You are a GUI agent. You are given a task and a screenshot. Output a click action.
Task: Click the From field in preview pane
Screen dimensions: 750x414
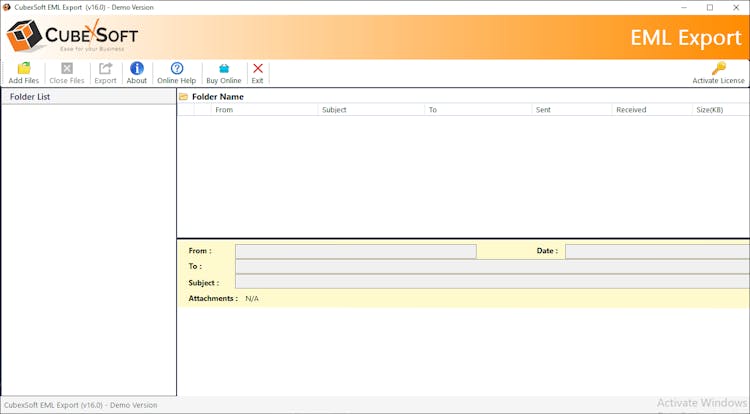pos(355,251)
